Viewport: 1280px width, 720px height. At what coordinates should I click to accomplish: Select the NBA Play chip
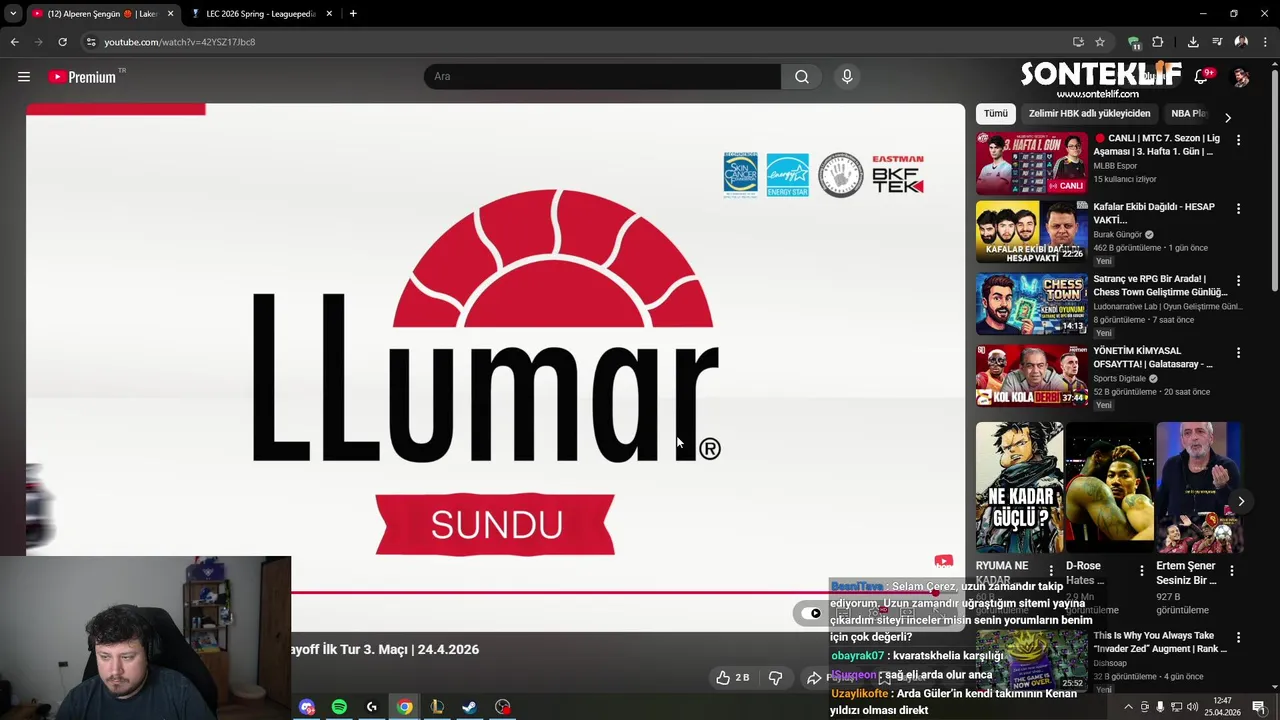coord(1188,114)
